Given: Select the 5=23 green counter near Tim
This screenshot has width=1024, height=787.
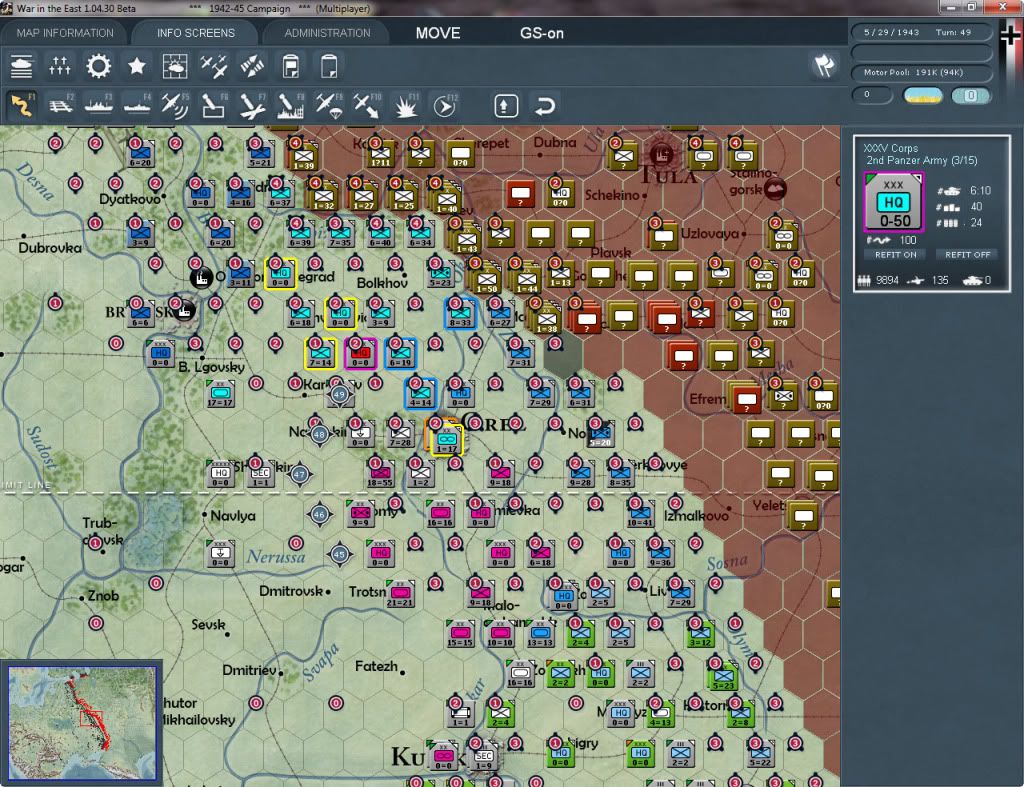Looking at the screenshot, I should point(723,677).
